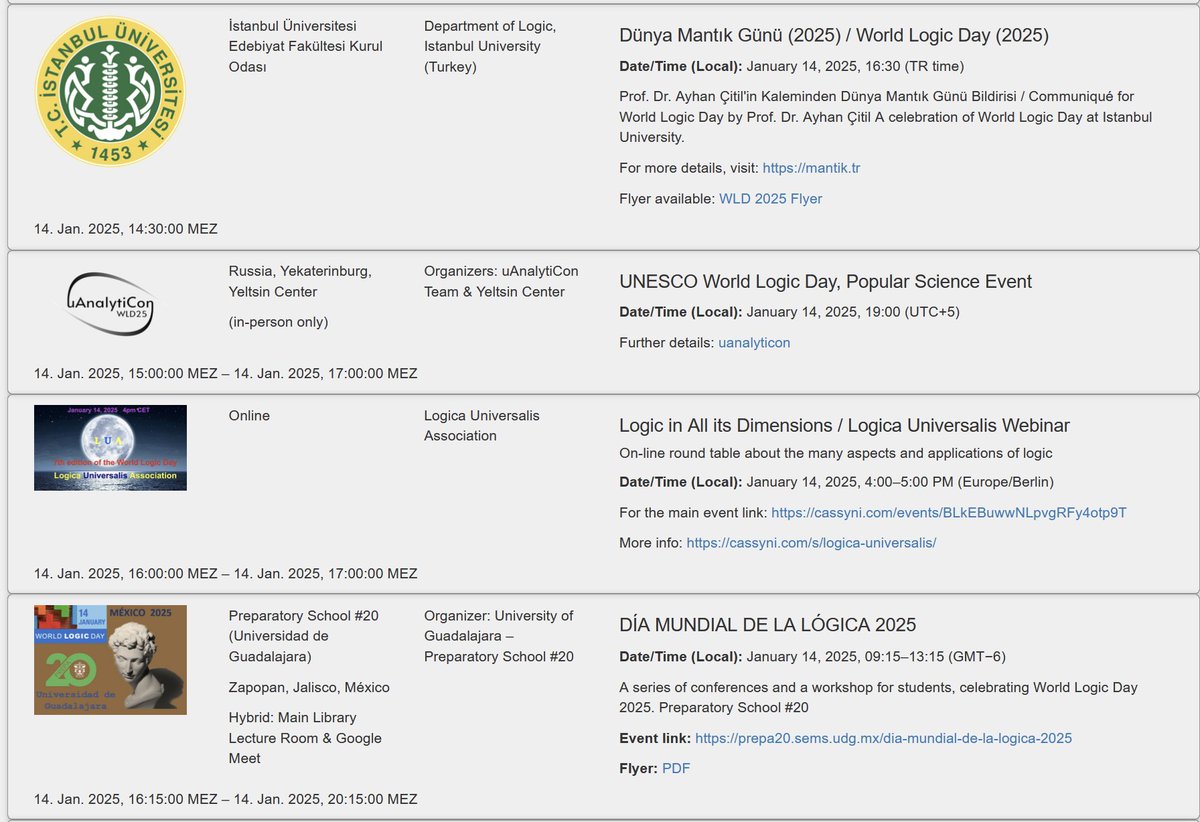Click the 4:00–5:00 PM (Europe/Berlin) date line
Viewport: 1200px width, 822px height.
point(837,482)
